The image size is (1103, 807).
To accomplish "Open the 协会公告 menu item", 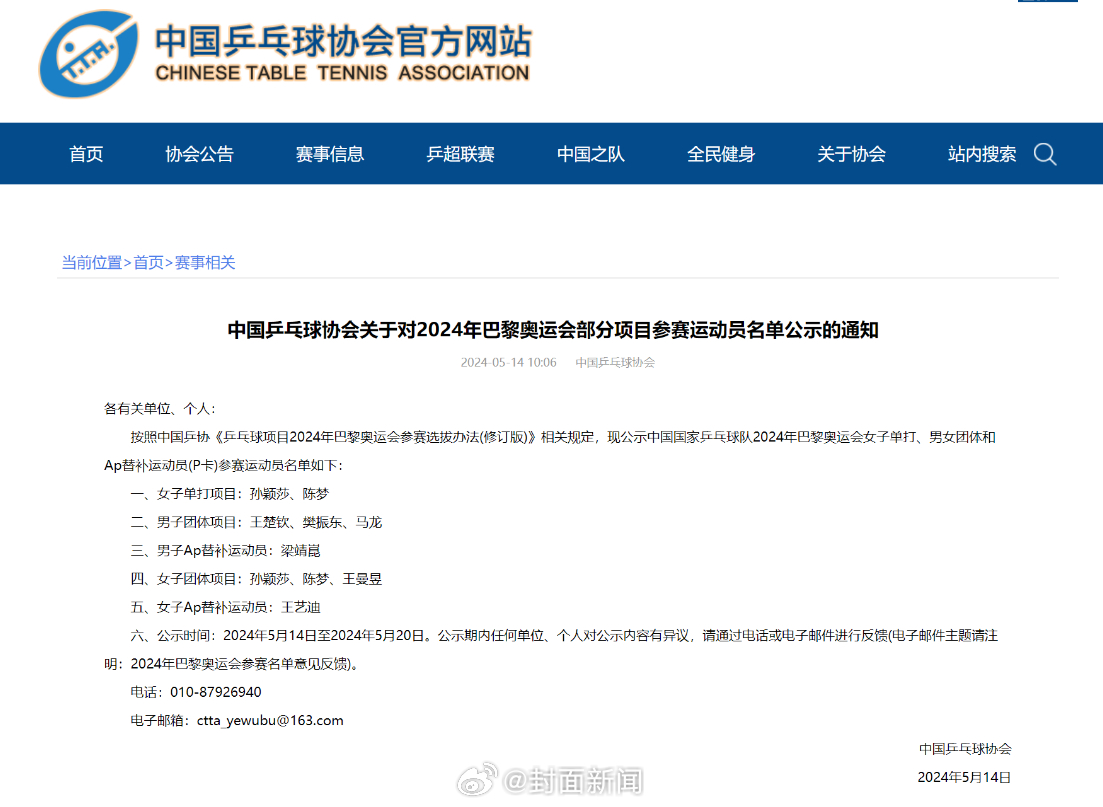I will coord(200,154).
